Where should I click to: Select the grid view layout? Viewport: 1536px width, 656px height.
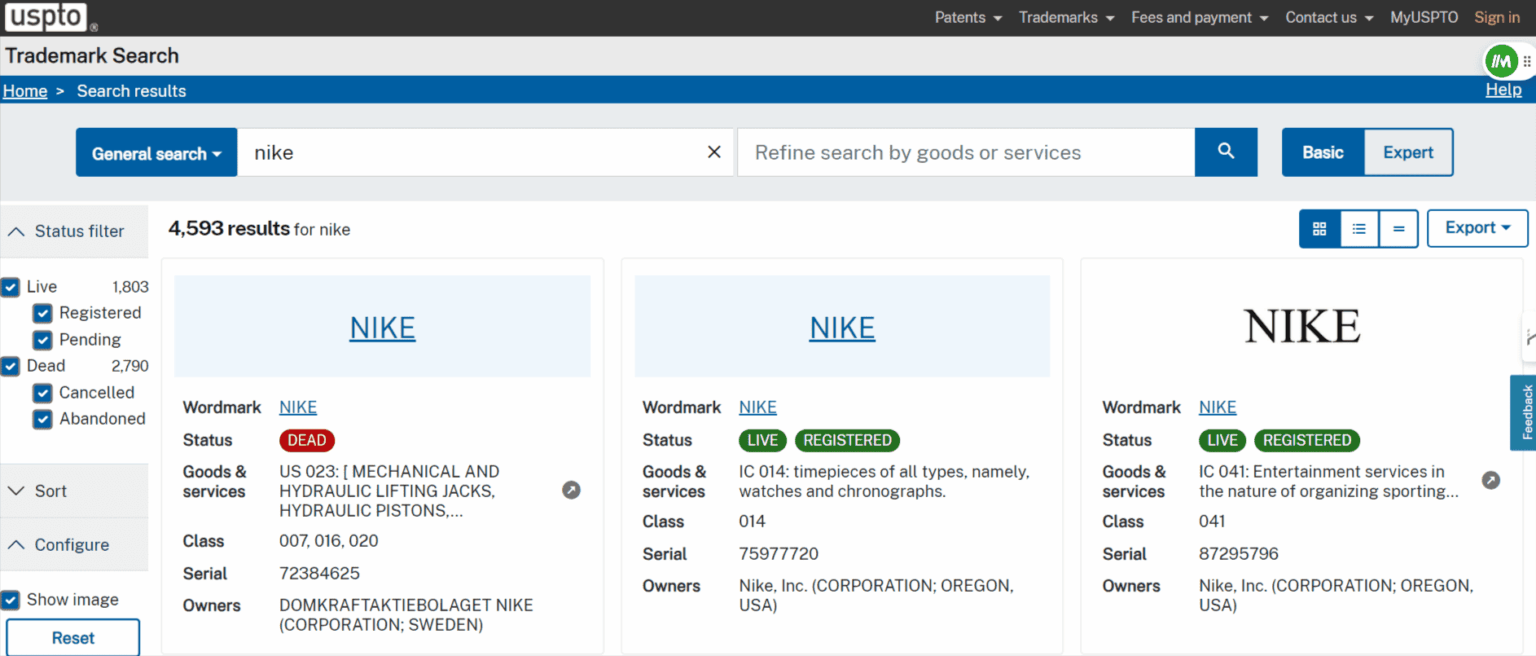pos(1318,228)
